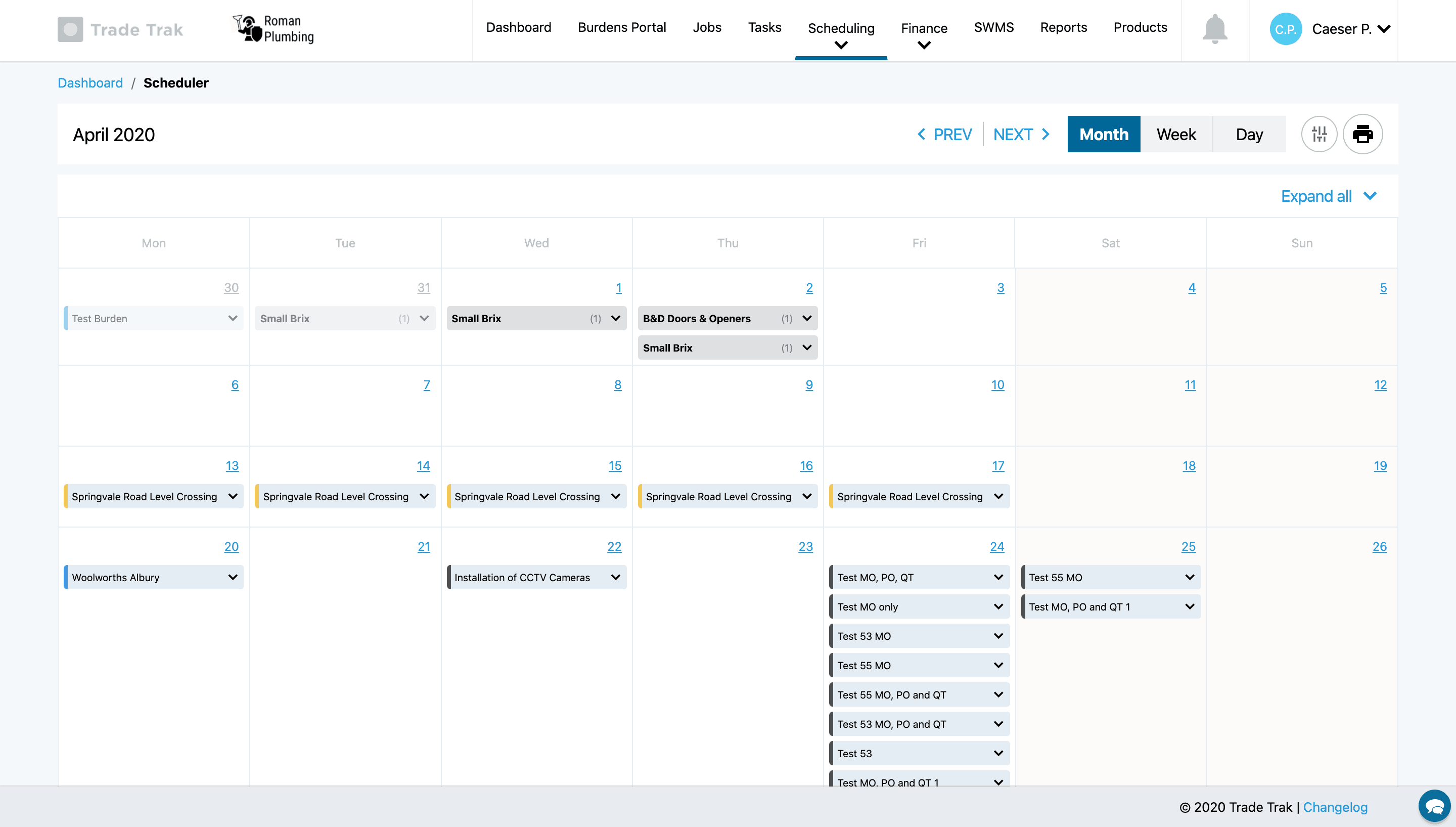
Task: Click the Dashboard breadcrumb link
Action: click(x=89, y=83)
